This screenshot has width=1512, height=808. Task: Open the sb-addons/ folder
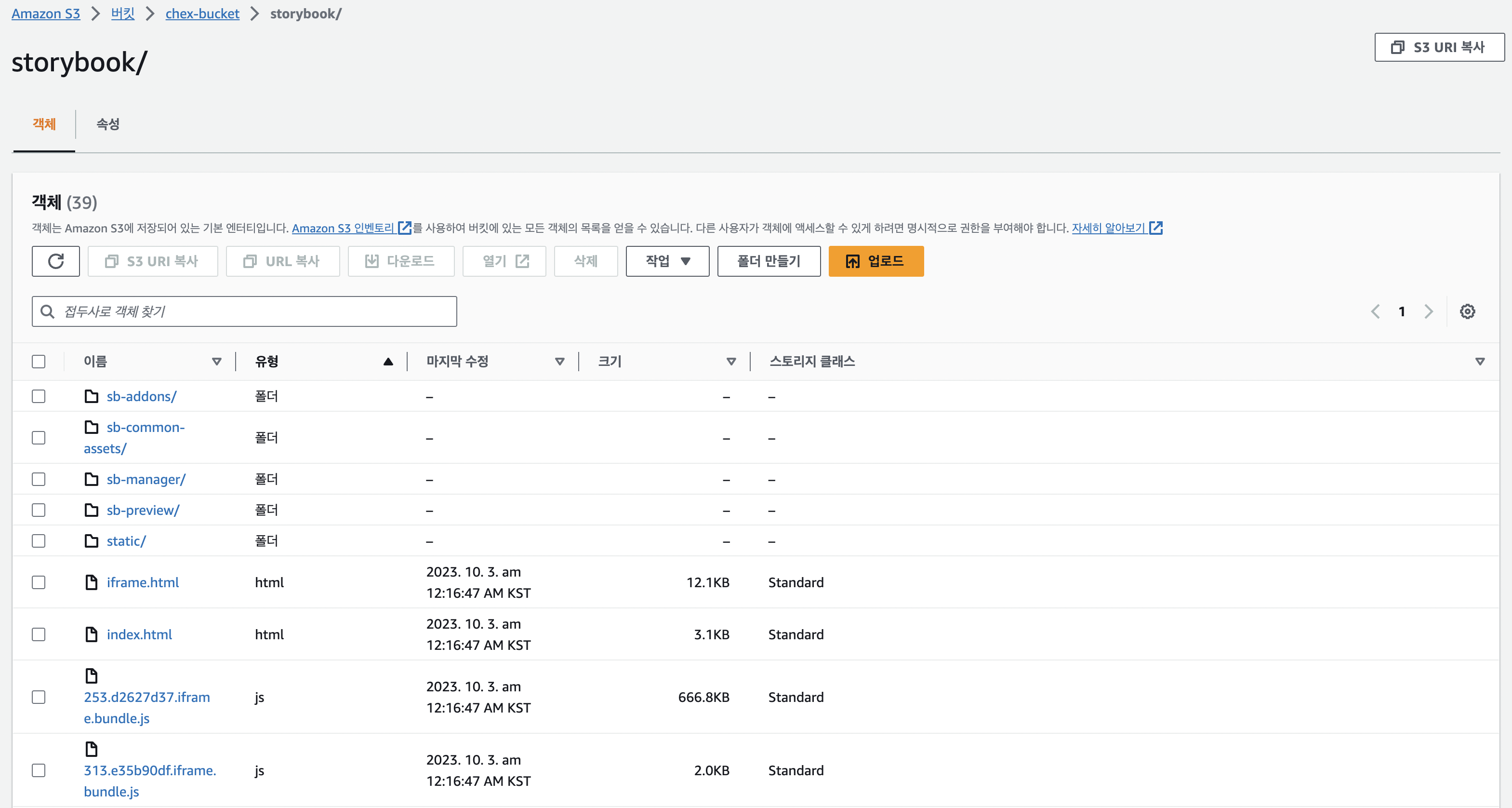point(142,396)
